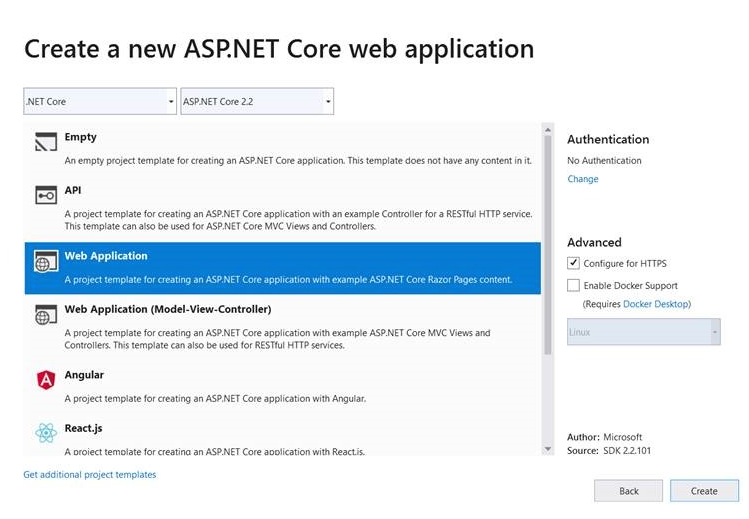Enable Docker Support checkbox

tap(573, 285)
